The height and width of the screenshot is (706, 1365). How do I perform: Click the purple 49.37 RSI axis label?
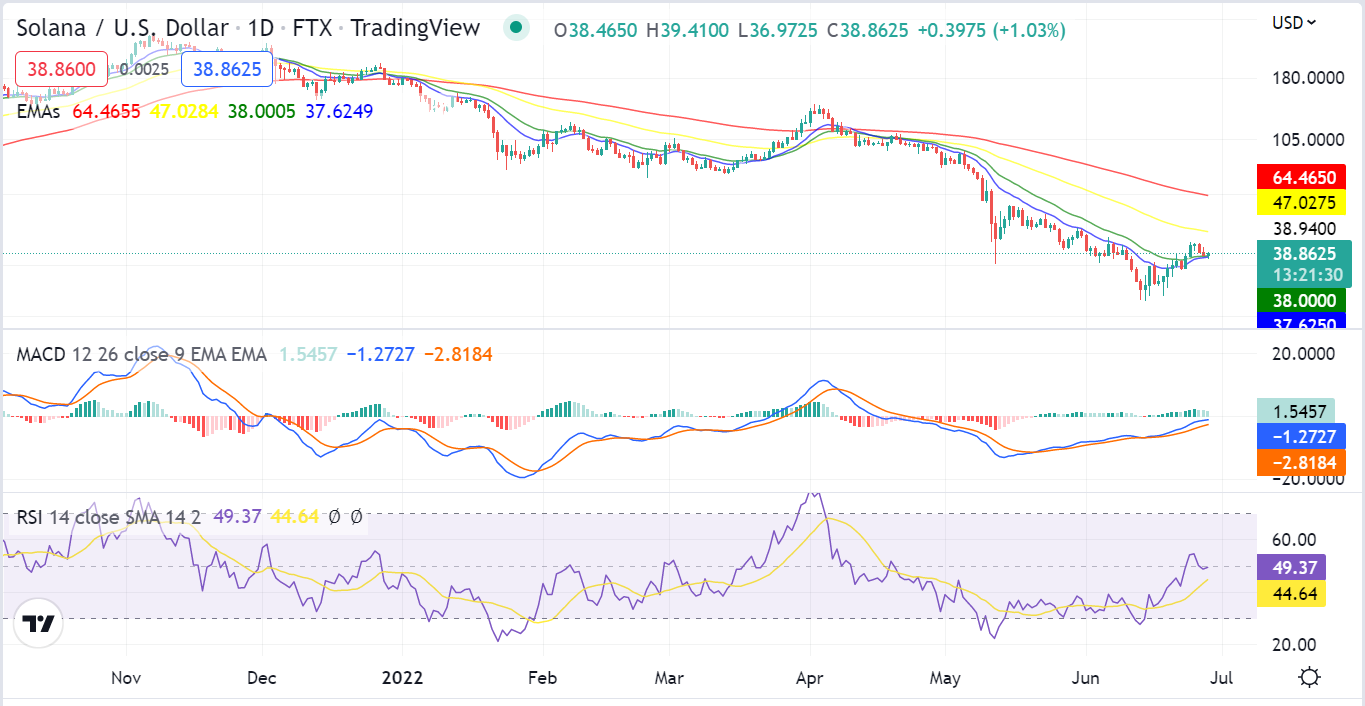pos(1291,568)
